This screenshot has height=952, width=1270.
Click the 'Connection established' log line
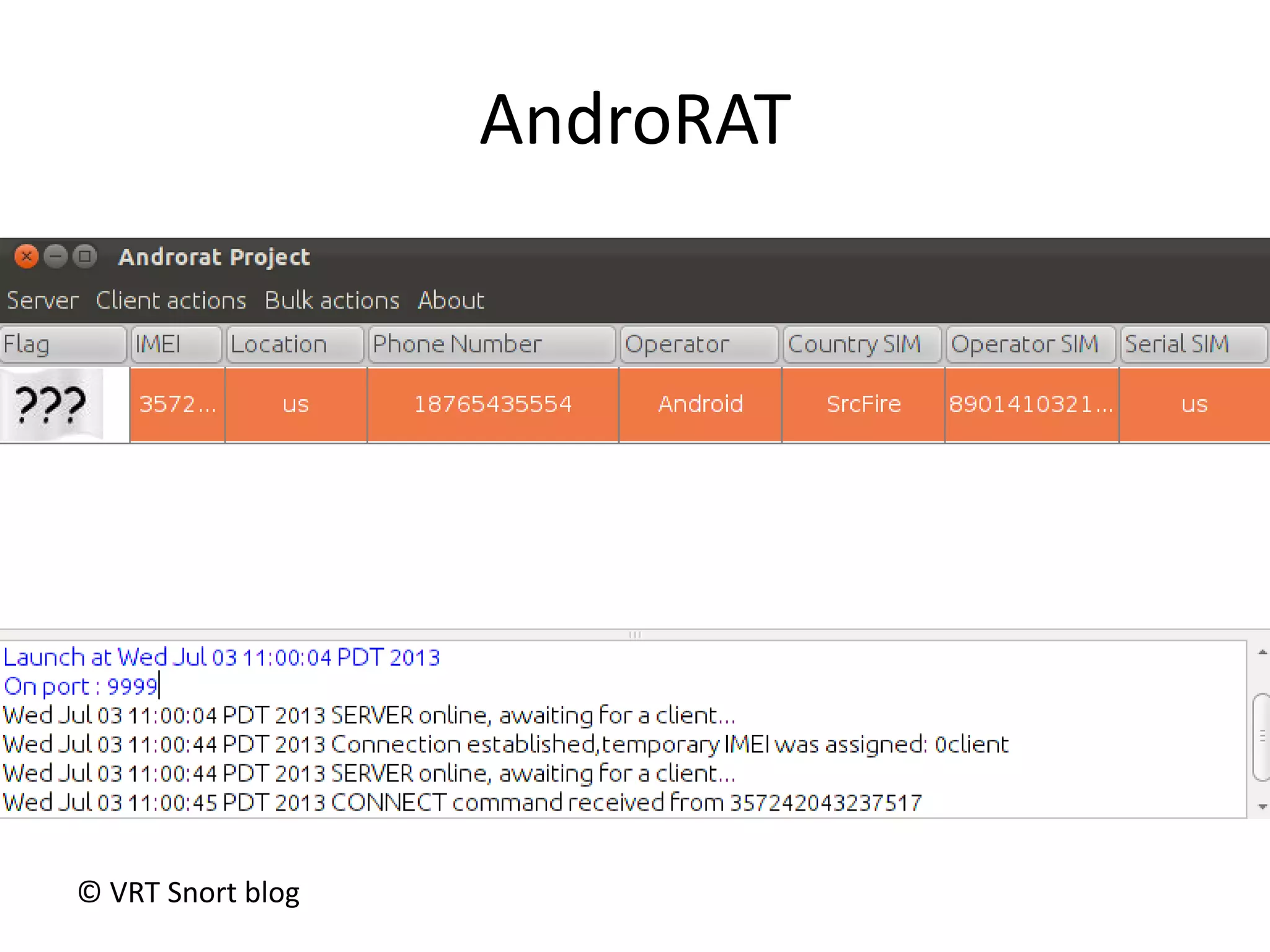click(x=505, y=744)
